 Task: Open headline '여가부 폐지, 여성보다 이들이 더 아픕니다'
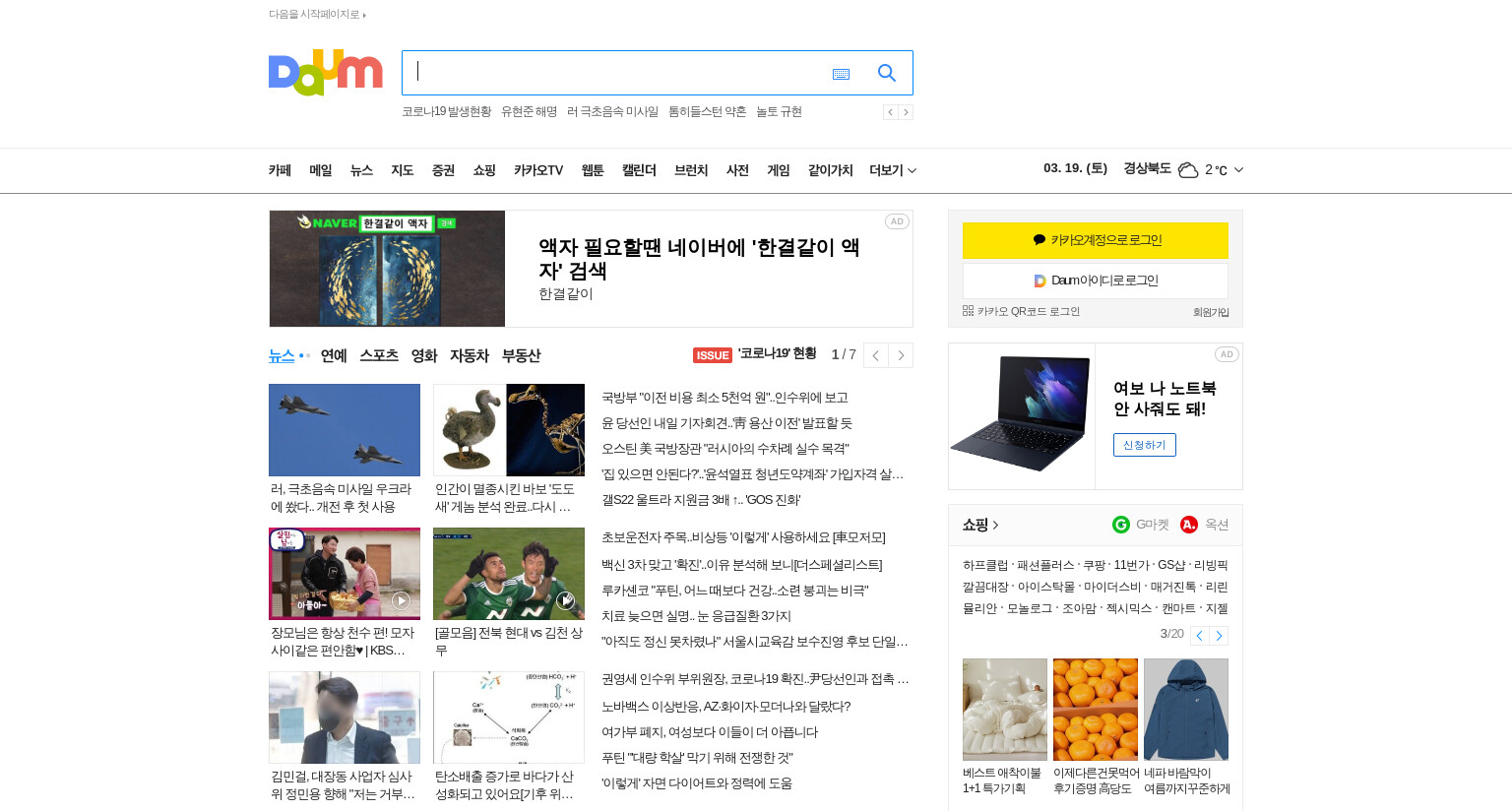coord(710,732)
